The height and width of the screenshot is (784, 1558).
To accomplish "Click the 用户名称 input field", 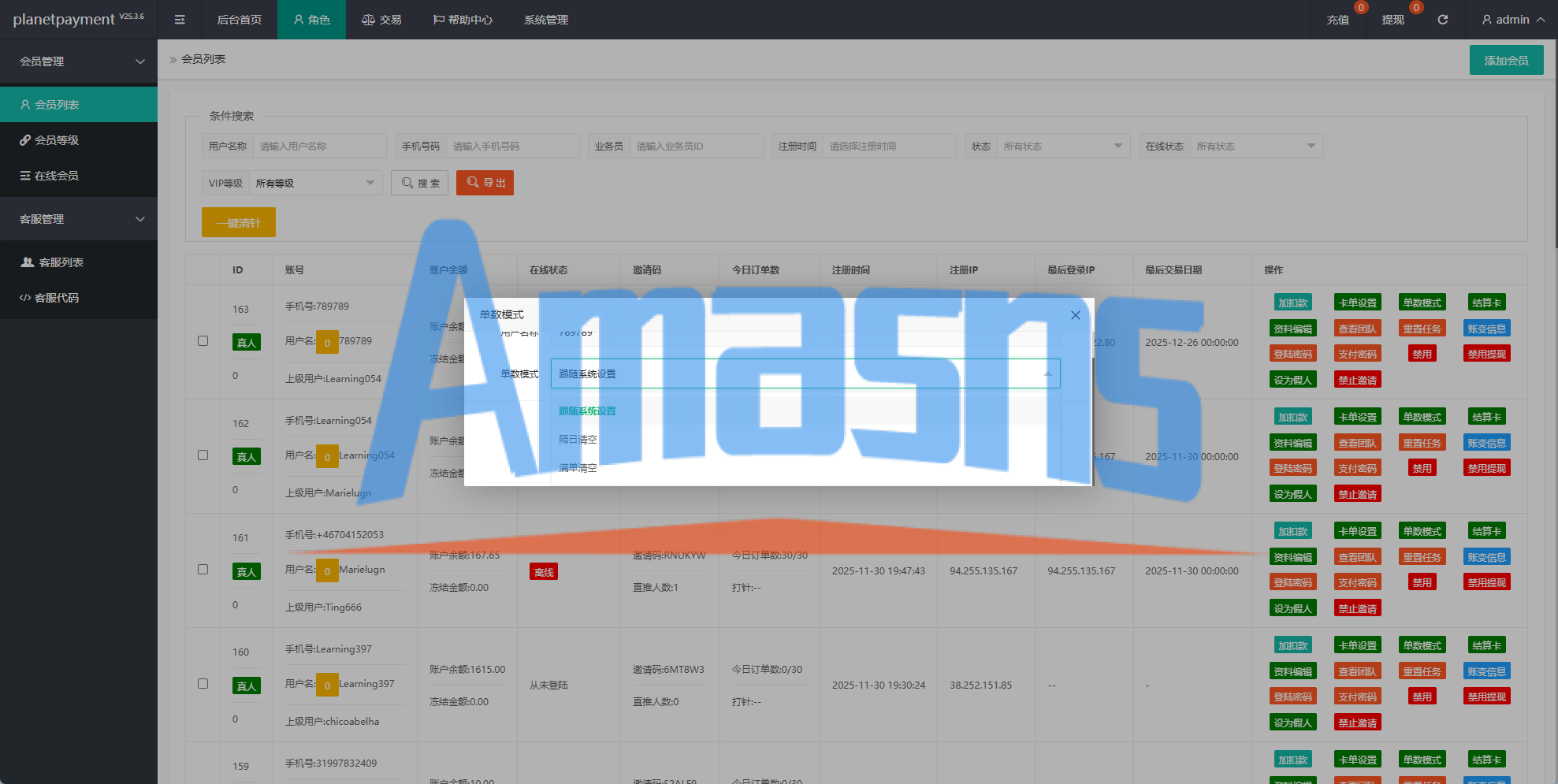I will [320, 146].
